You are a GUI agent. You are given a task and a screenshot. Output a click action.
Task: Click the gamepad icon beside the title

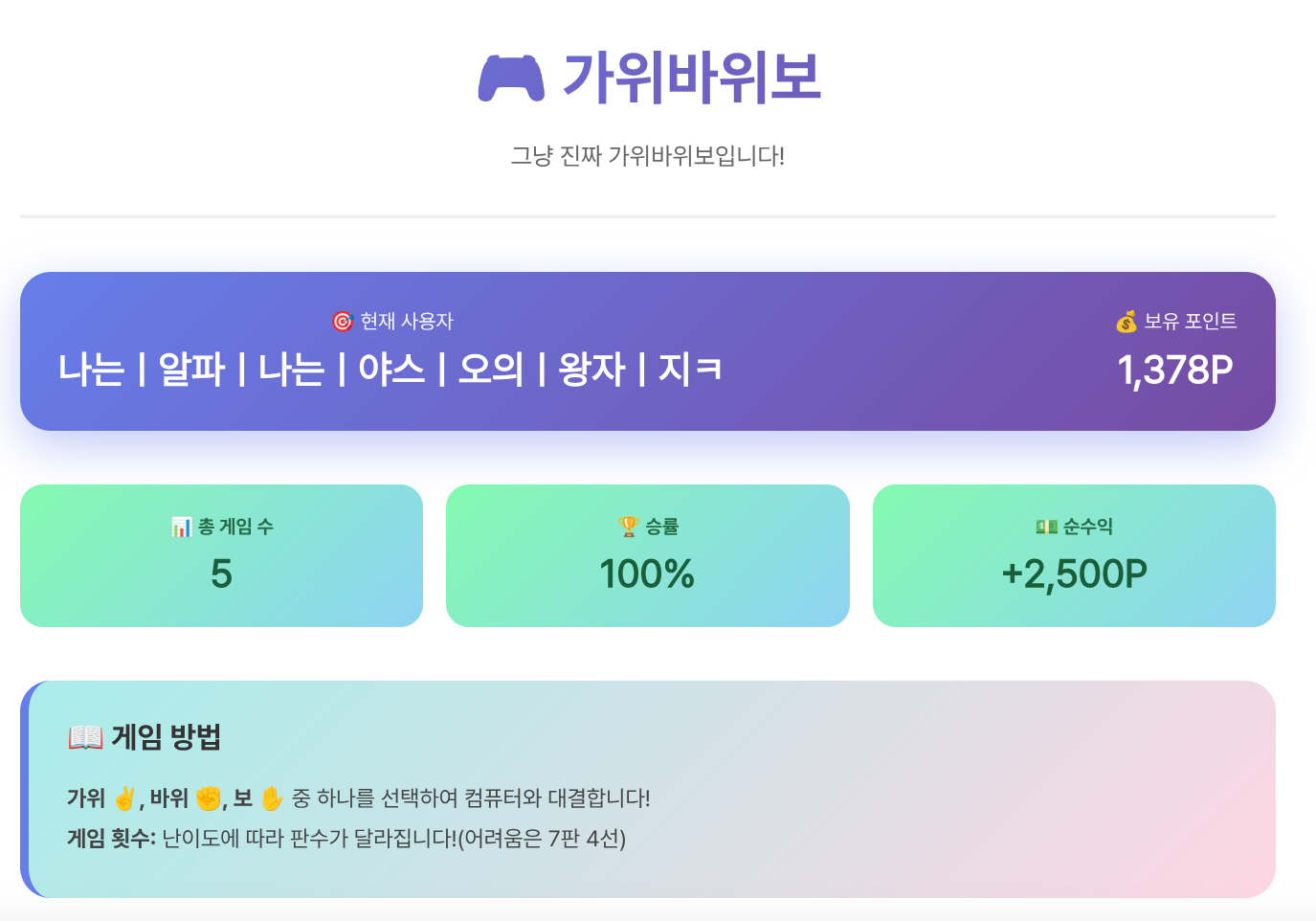511,79
